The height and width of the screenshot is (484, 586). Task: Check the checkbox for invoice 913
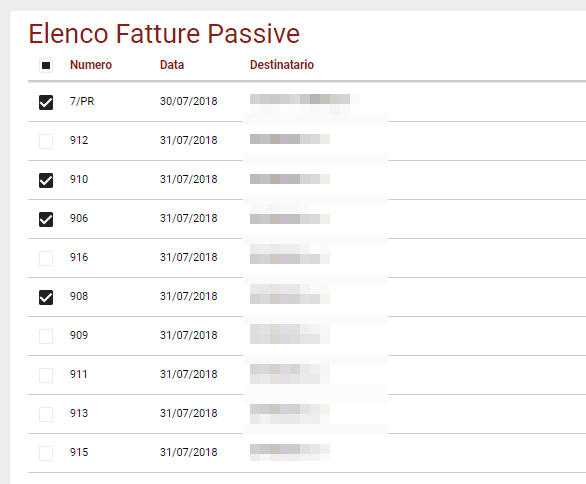(x=46, y=414)
